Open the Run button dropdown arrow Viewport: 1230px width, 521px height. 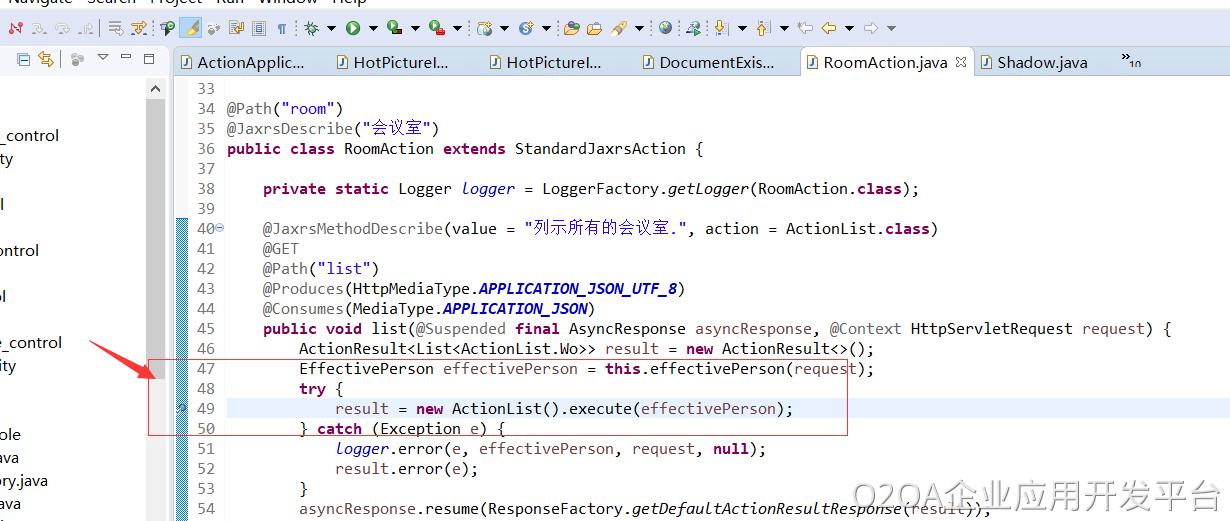point(372,28)
